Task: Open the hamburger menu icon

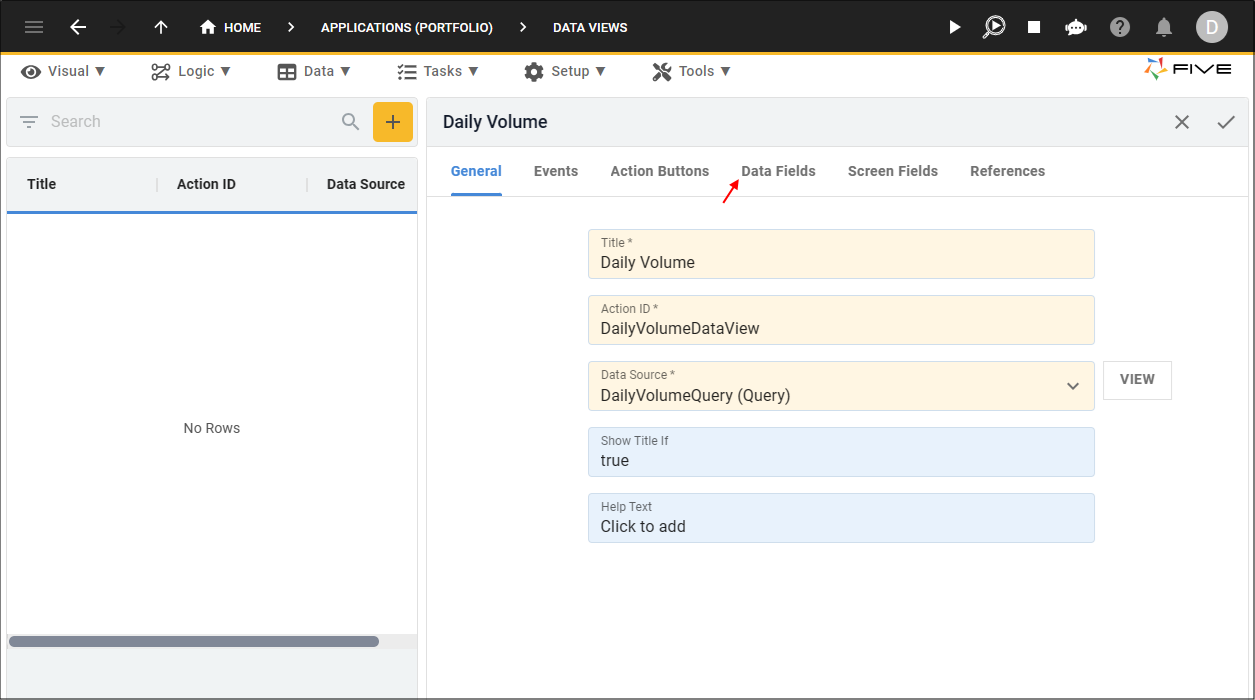Action: (x=34, y=27)
